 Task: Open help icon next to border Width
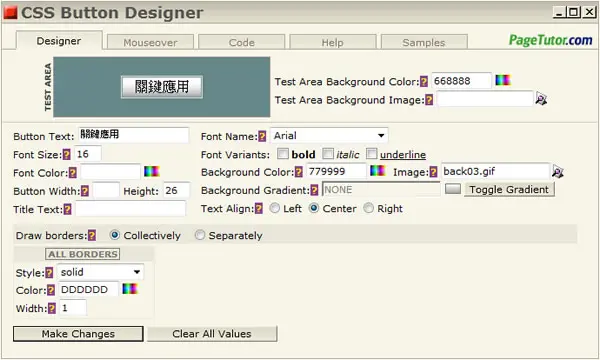pos(52,308)
